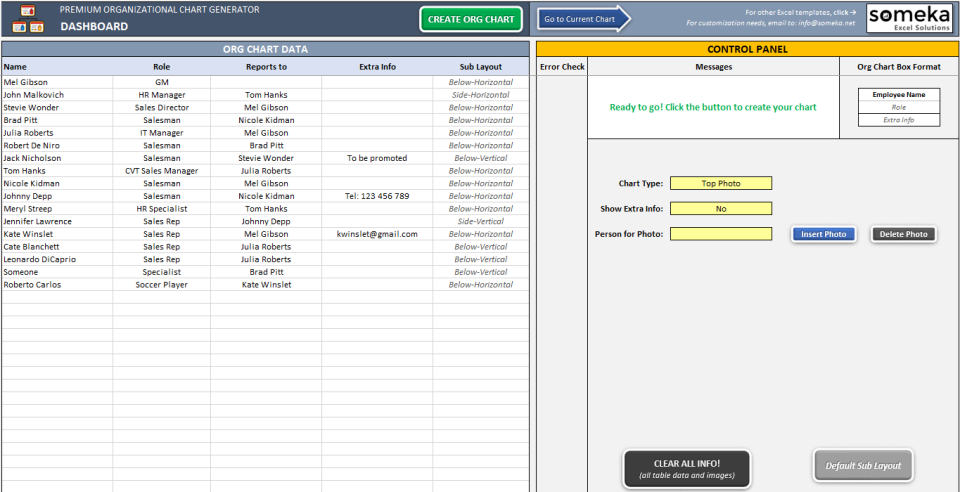The width and height of the screenshot is (960, 492).
Task: Select the 'Robert De Niro' name cell
Action: tap(57, 146)
